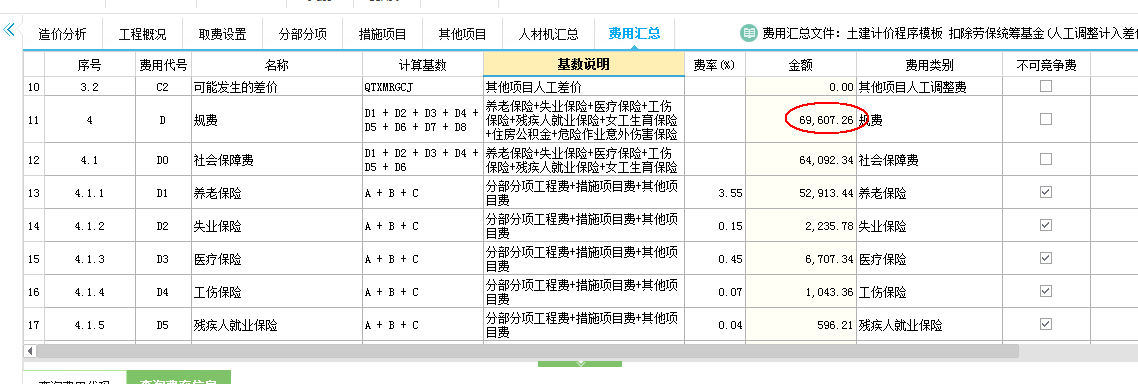Image resolution: width=1138 pixels, height=384 pixels.
Task: Select the 残疾人就业保险 name cell
Action: click(x=277, y=324)
